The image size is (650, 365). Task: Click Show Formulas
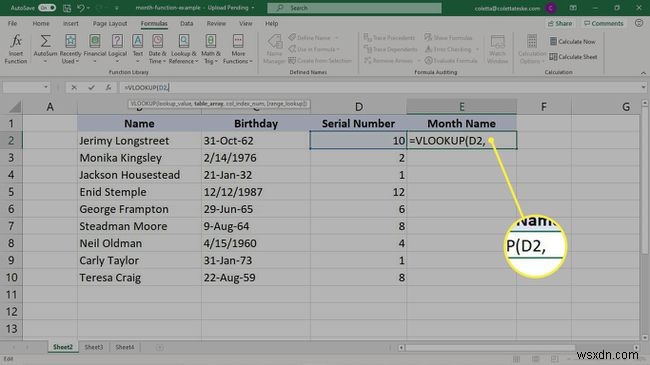[x=448, y=38]
